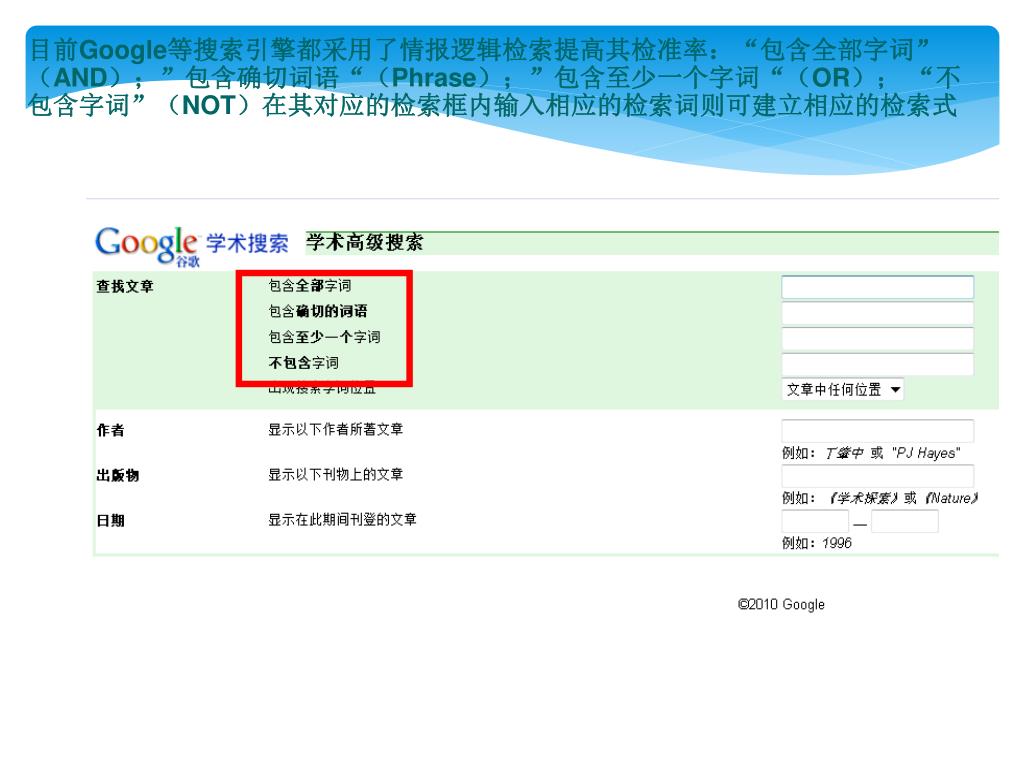Open the 学术搜索 link beside the logo
1024x768 pixels.
[247, 243]
